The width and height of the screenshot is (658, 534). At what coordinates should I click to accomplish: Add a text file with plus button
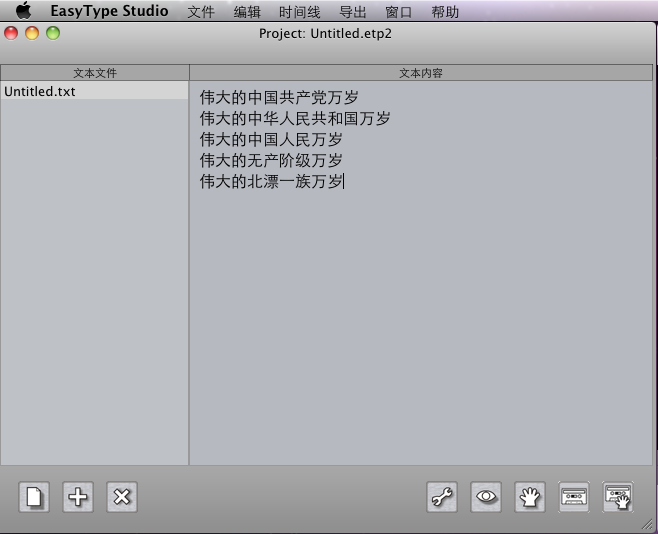[78, 497]
